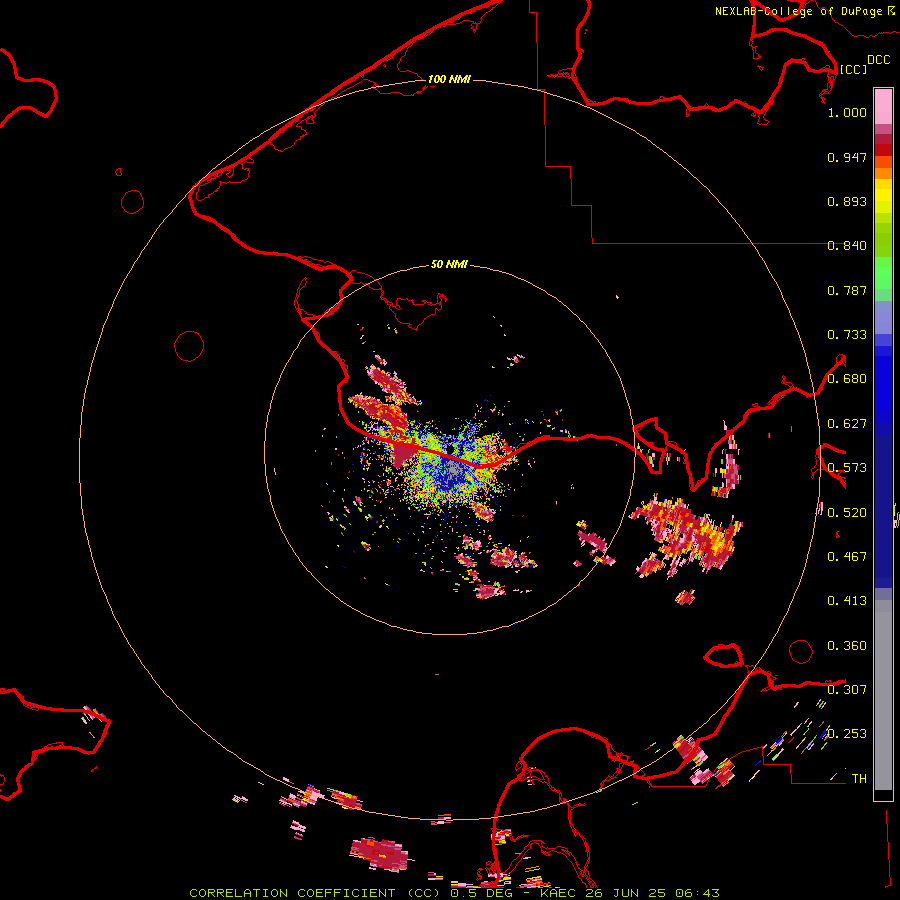Select the 0.253 scale value
Viewport: 900px width, 900px height.
click(x=847, y=734)
